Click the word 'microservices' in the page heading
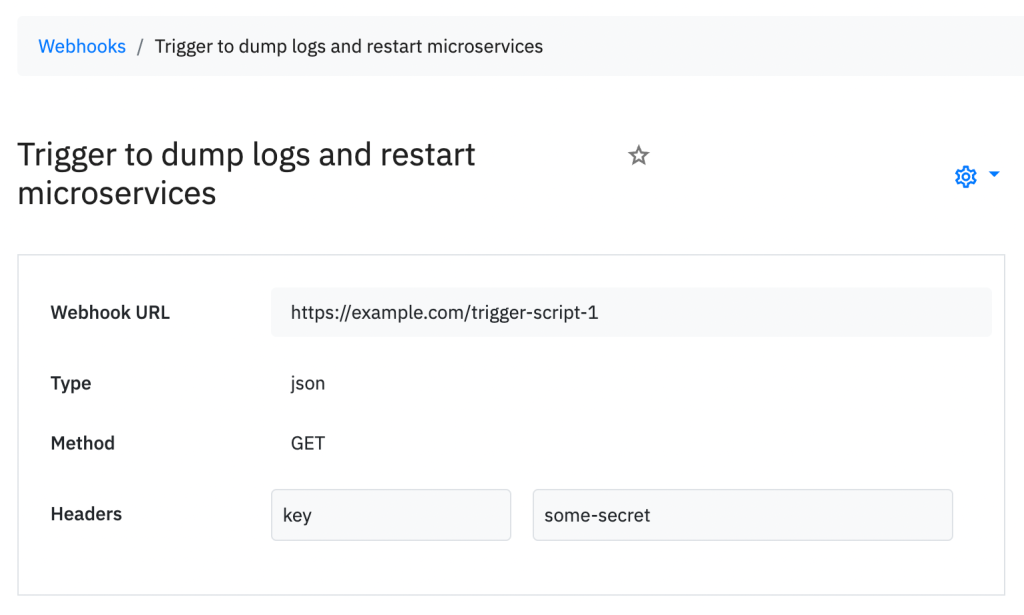 pyautogui.click(x=117, y=192)
